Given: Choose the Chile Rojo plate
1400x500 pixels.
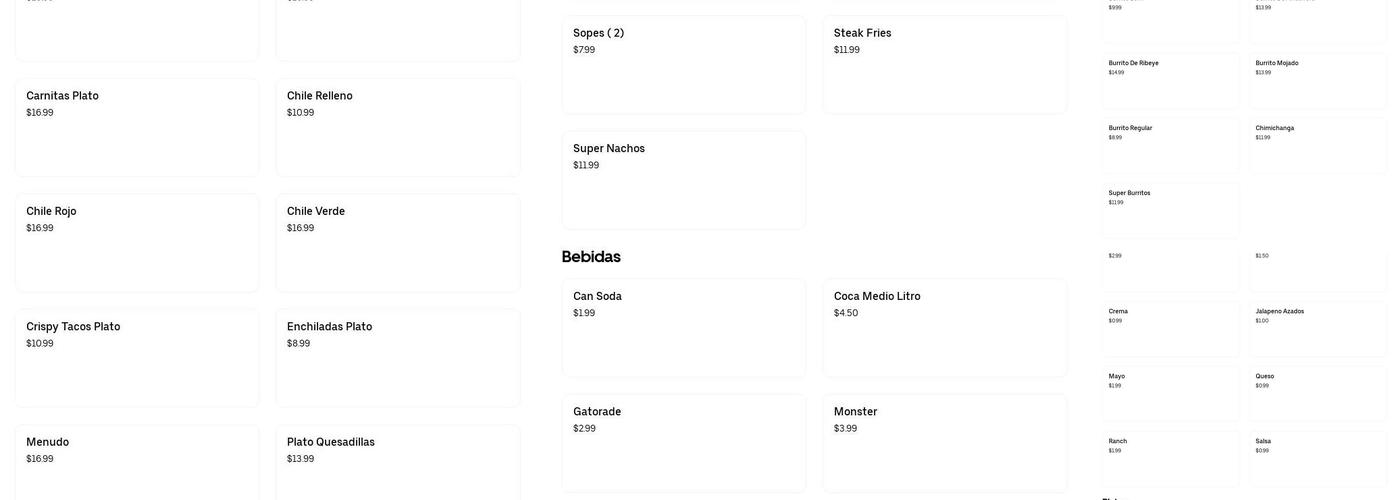Looking at the screenshot, I should 137,243.
